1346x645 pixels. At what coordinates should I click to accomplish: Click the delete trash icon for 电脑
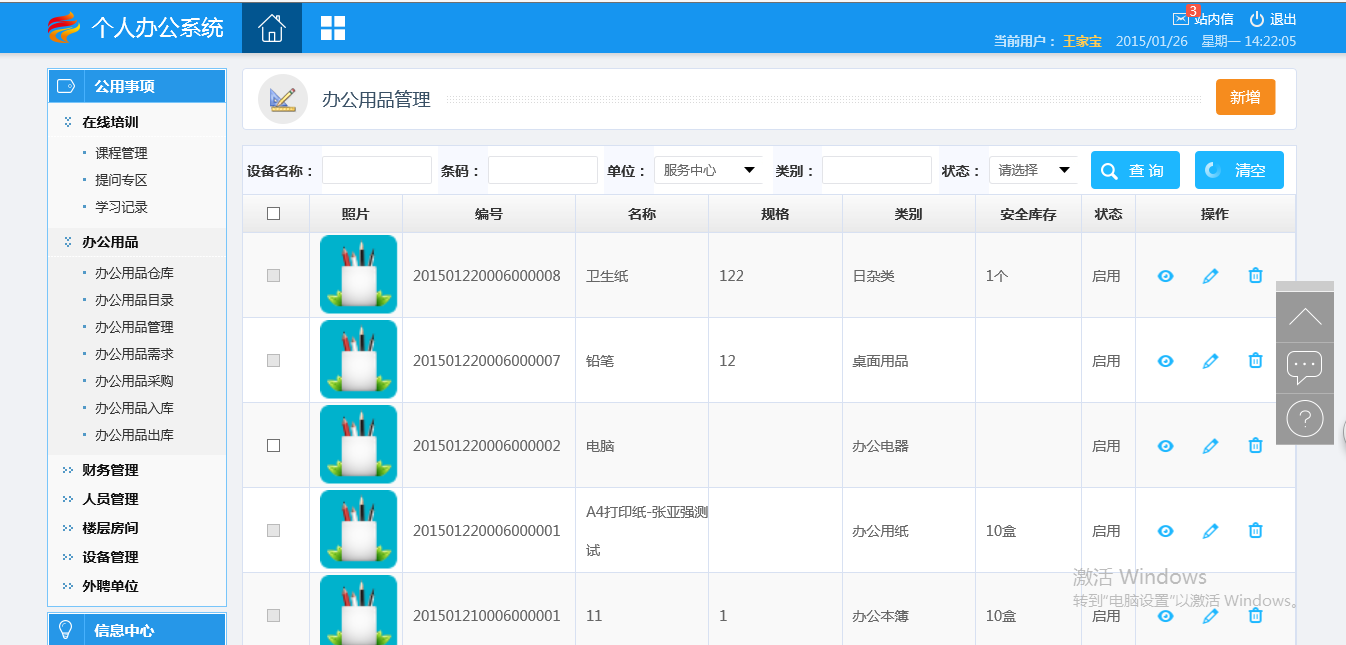1255,446
